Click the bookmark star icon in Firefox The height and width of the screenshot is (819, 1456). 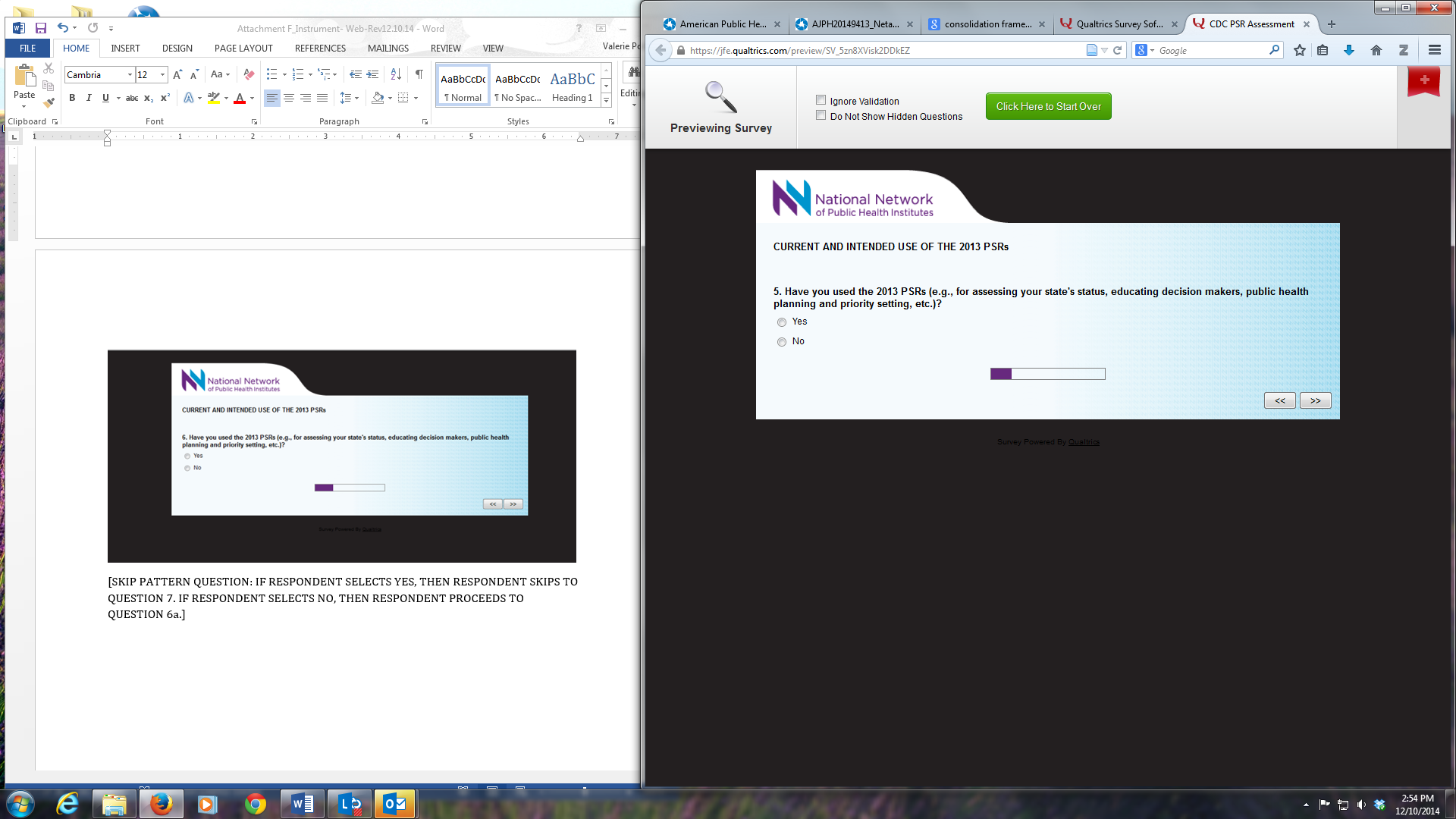1300,50
